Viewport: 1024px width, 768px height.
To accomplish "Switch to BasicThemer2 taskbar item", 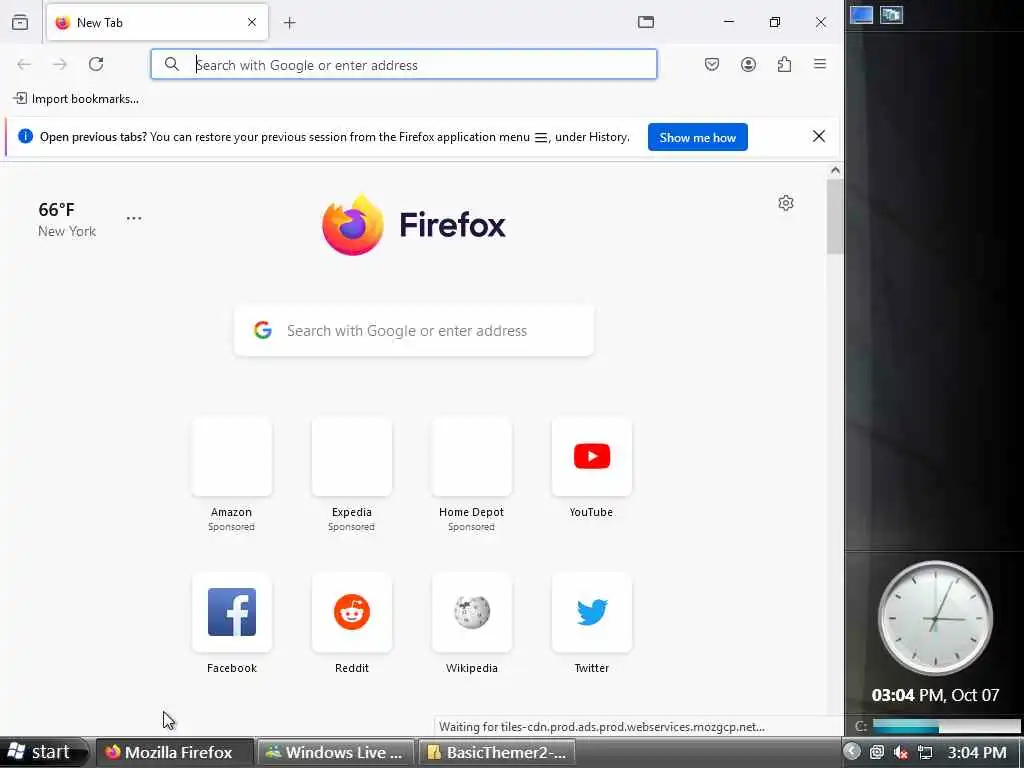I will pyautogui.click(x=496, y=752).
